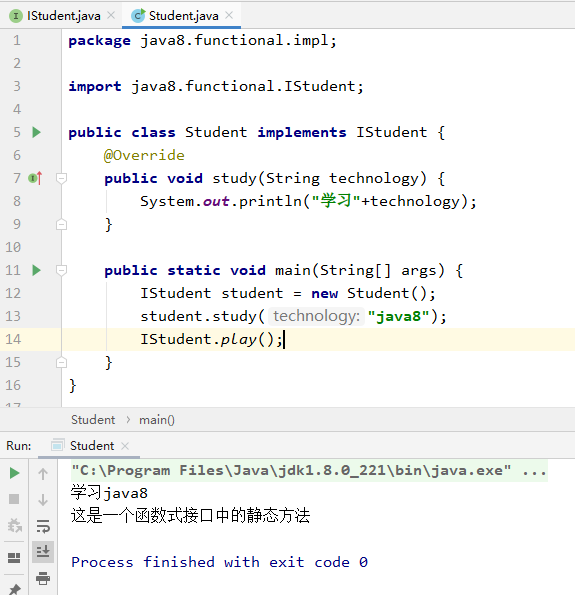575x595 pixels.
Task: Collapse the study method fold at line 7
Action: 61,178
